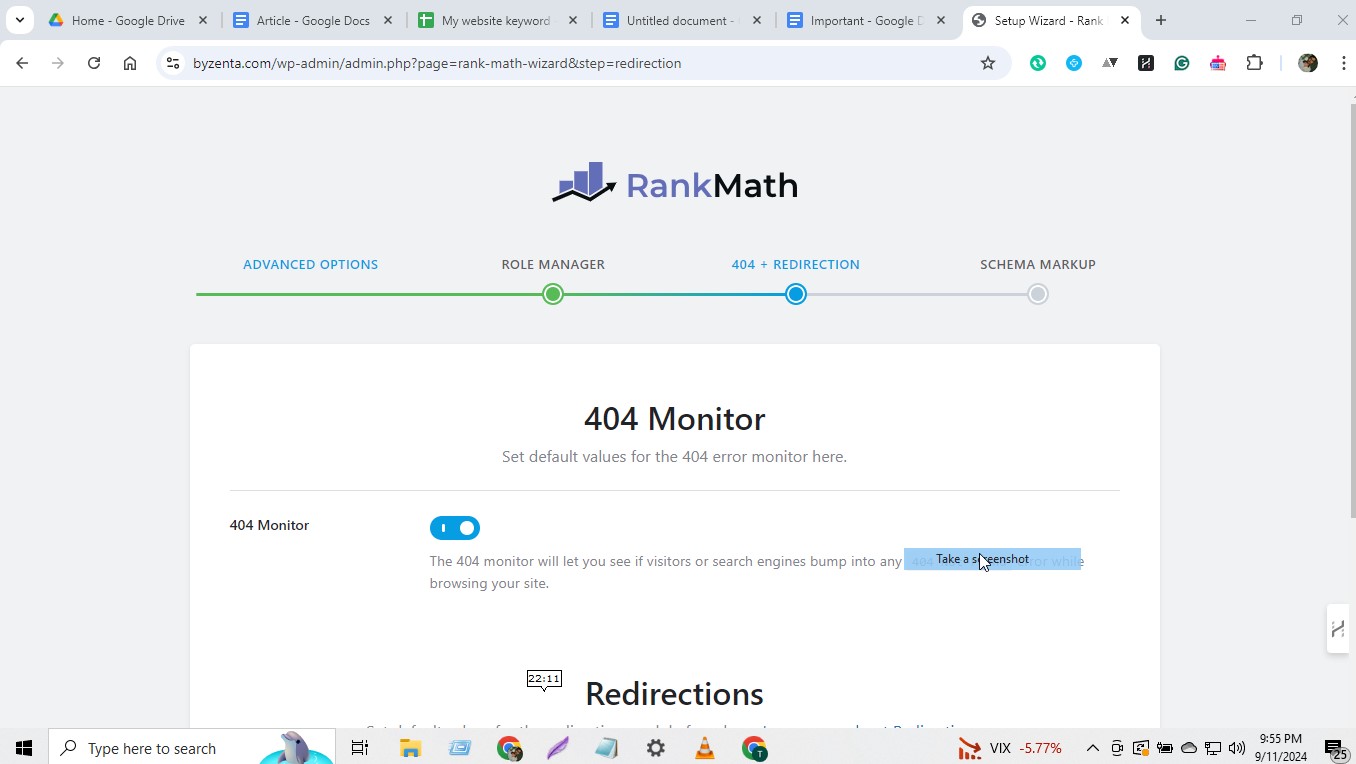Click the Rank Math logo
1356x764 pixels.
point(675,184)
